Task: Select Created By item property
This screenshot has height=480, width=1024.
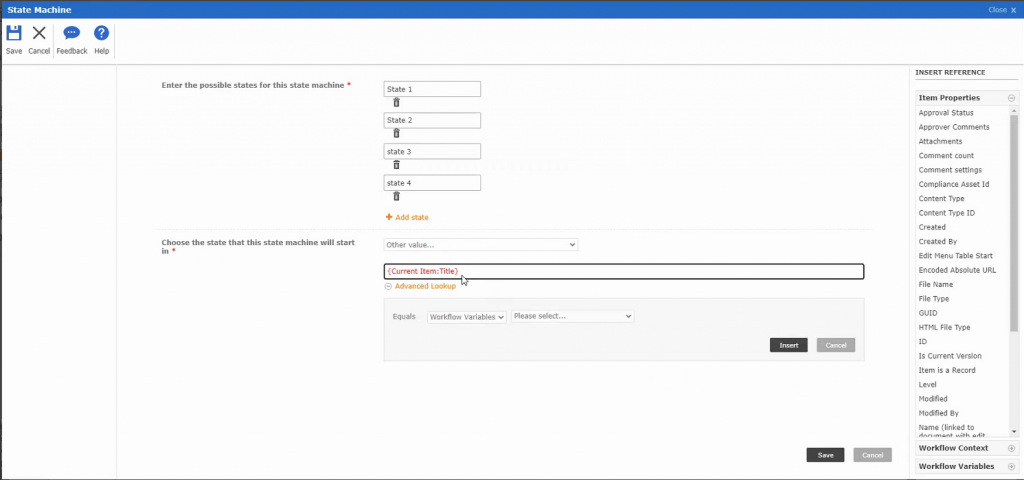Action: point(937,242)
